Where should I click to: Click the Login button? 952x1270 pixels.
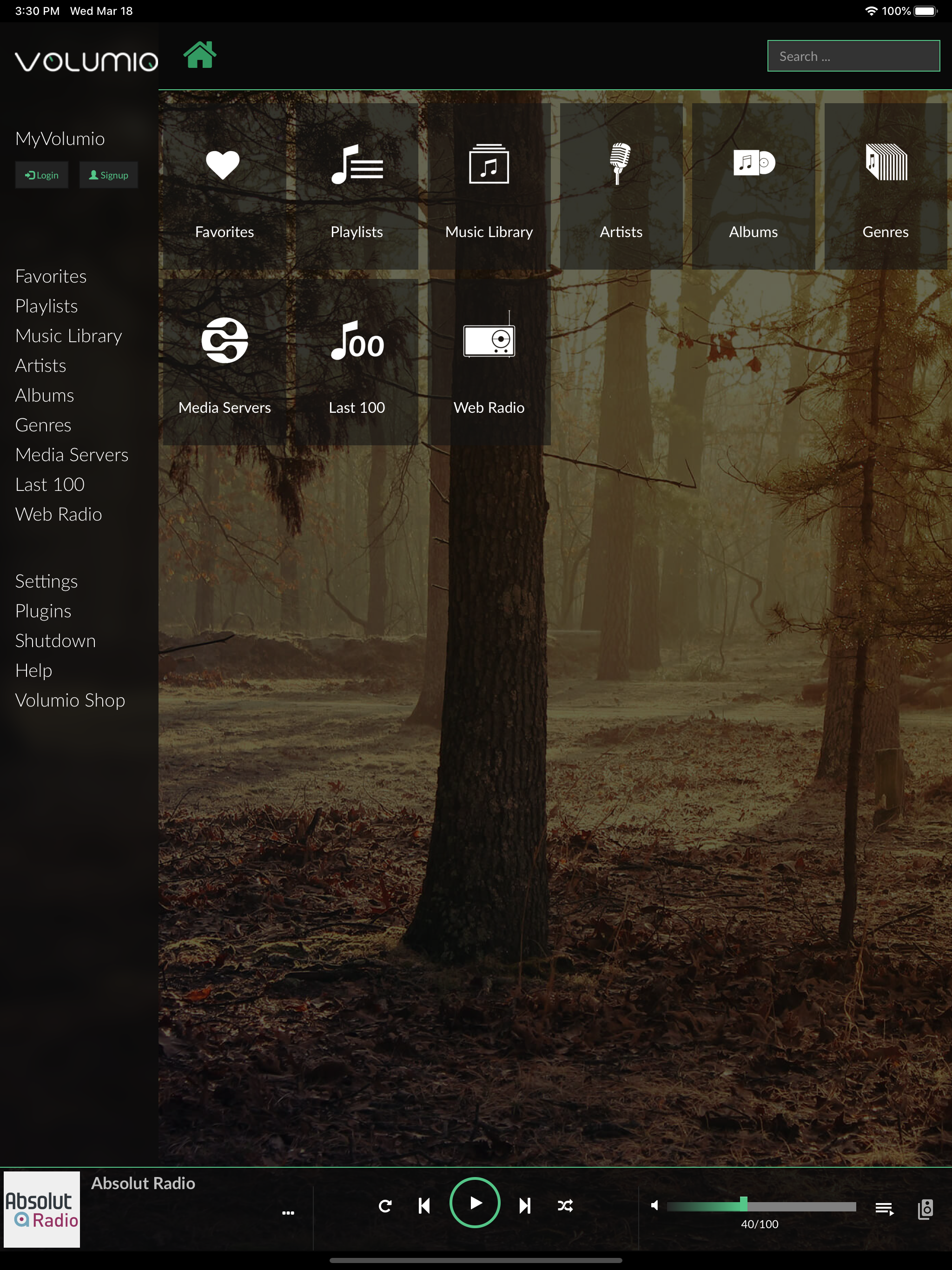coord(42,175)
